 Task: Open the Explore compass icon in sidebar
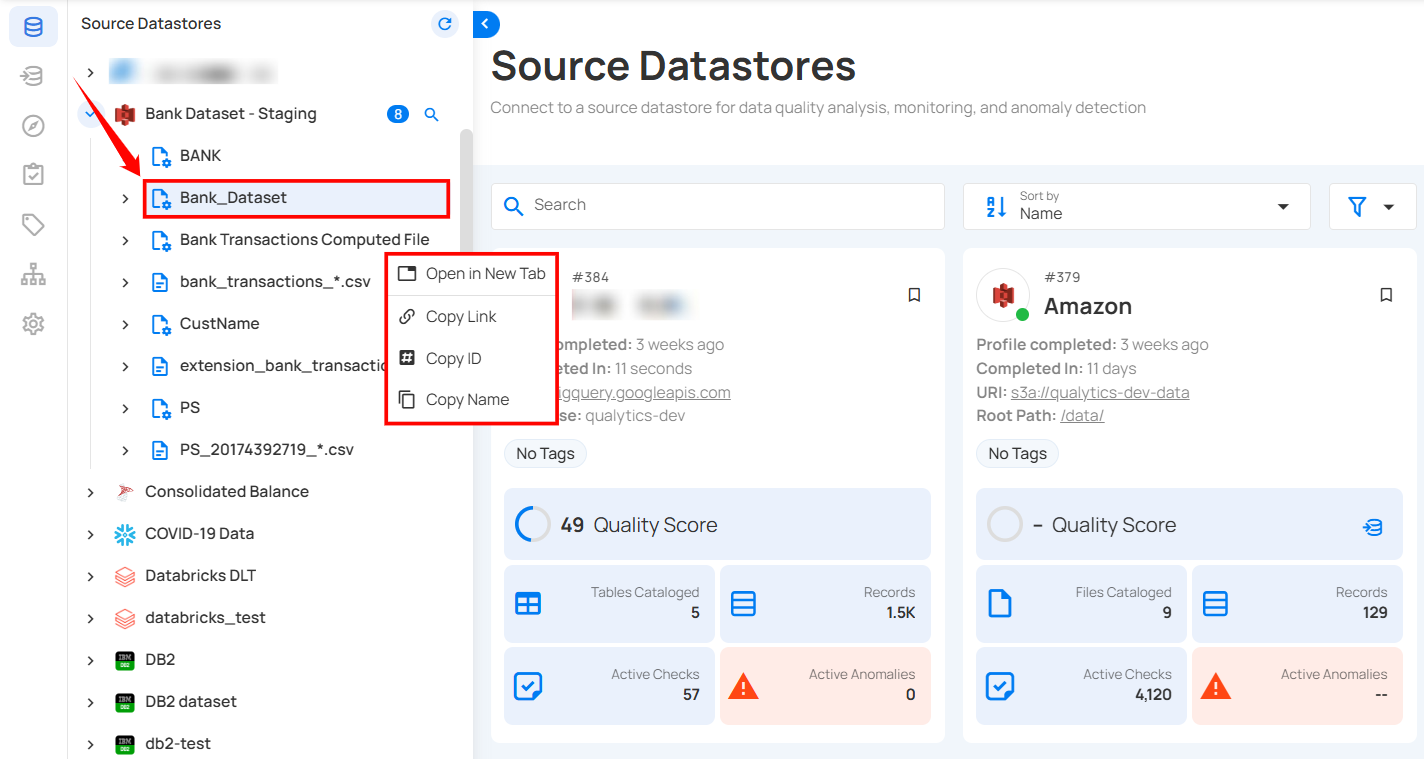(x=33, y=125)
